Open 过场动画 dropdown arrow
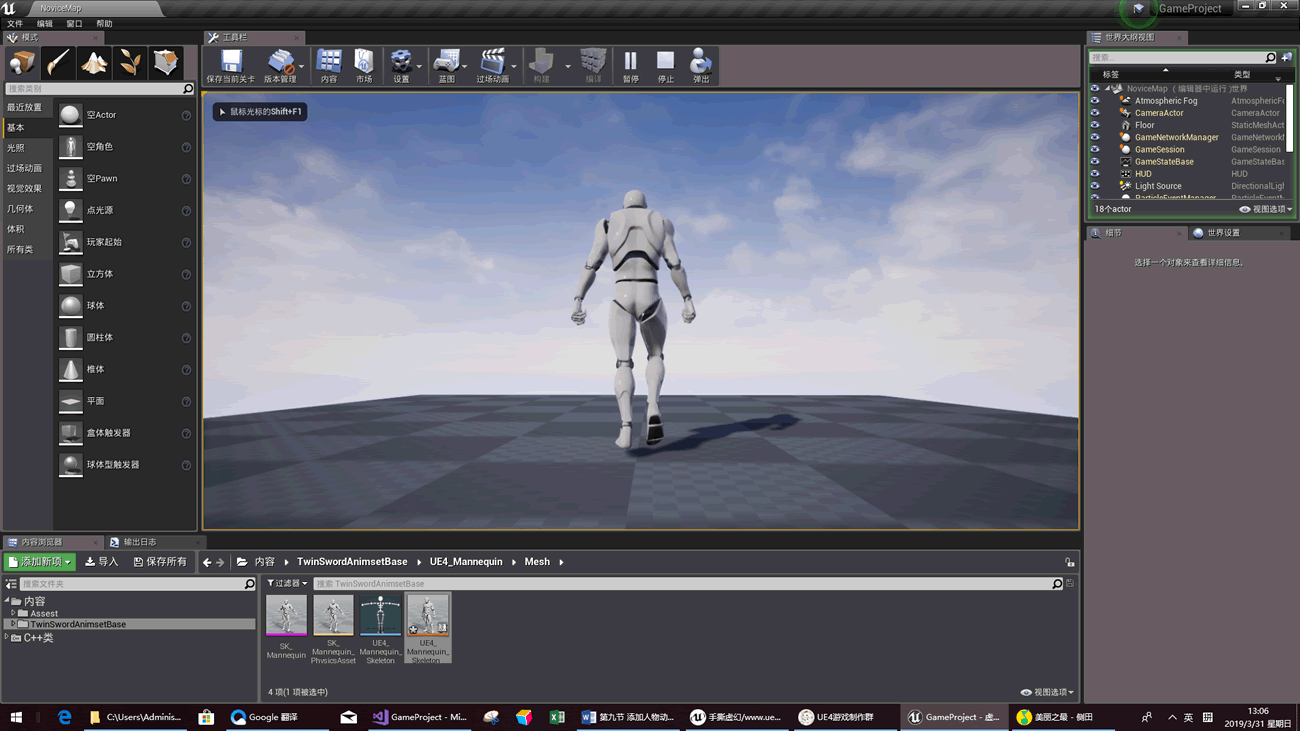 click(x=515, y=67)
